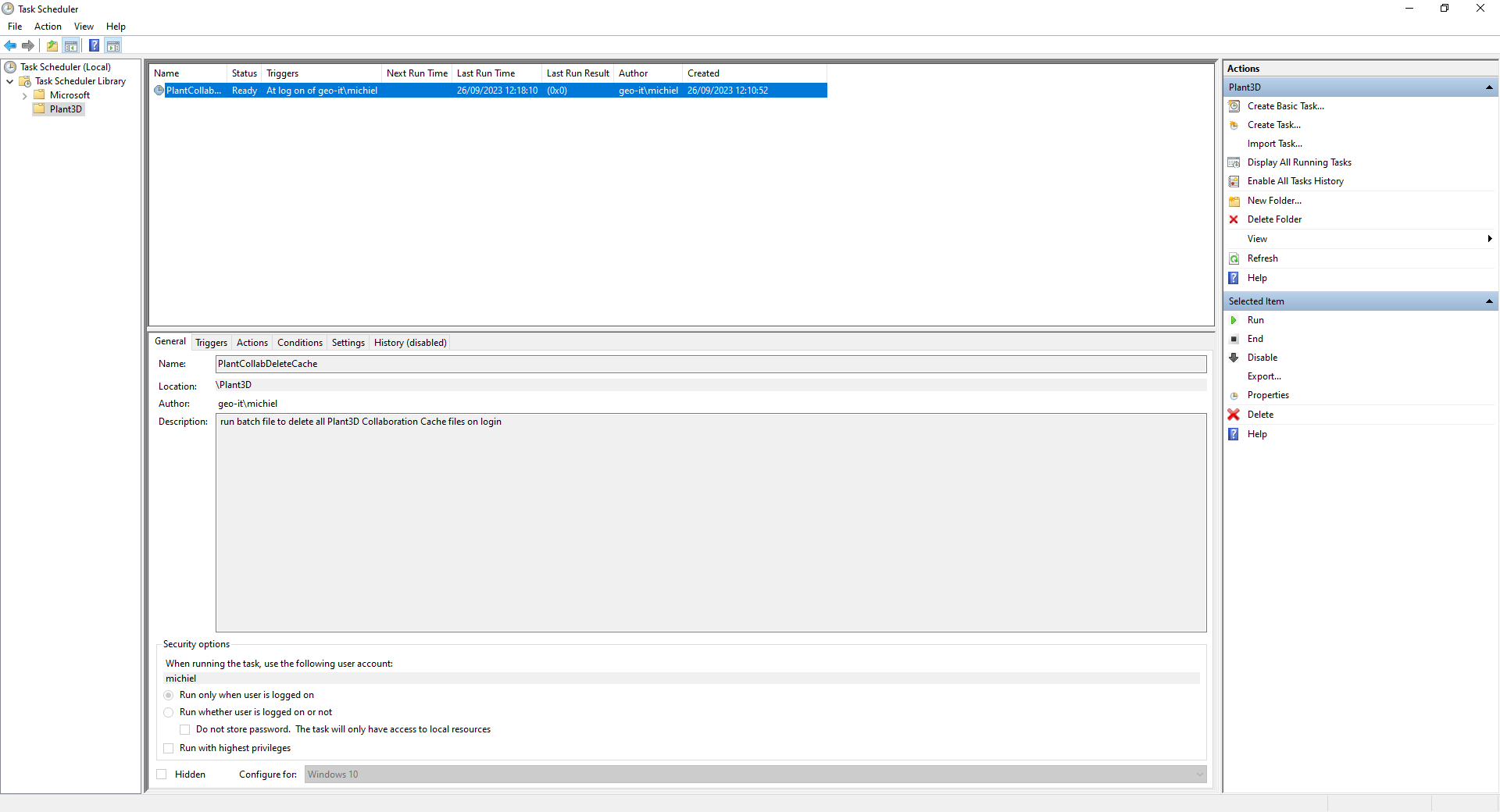Collapse the Task Scheduler Library node
The image size is (1500, 812).
click(10, 81)
